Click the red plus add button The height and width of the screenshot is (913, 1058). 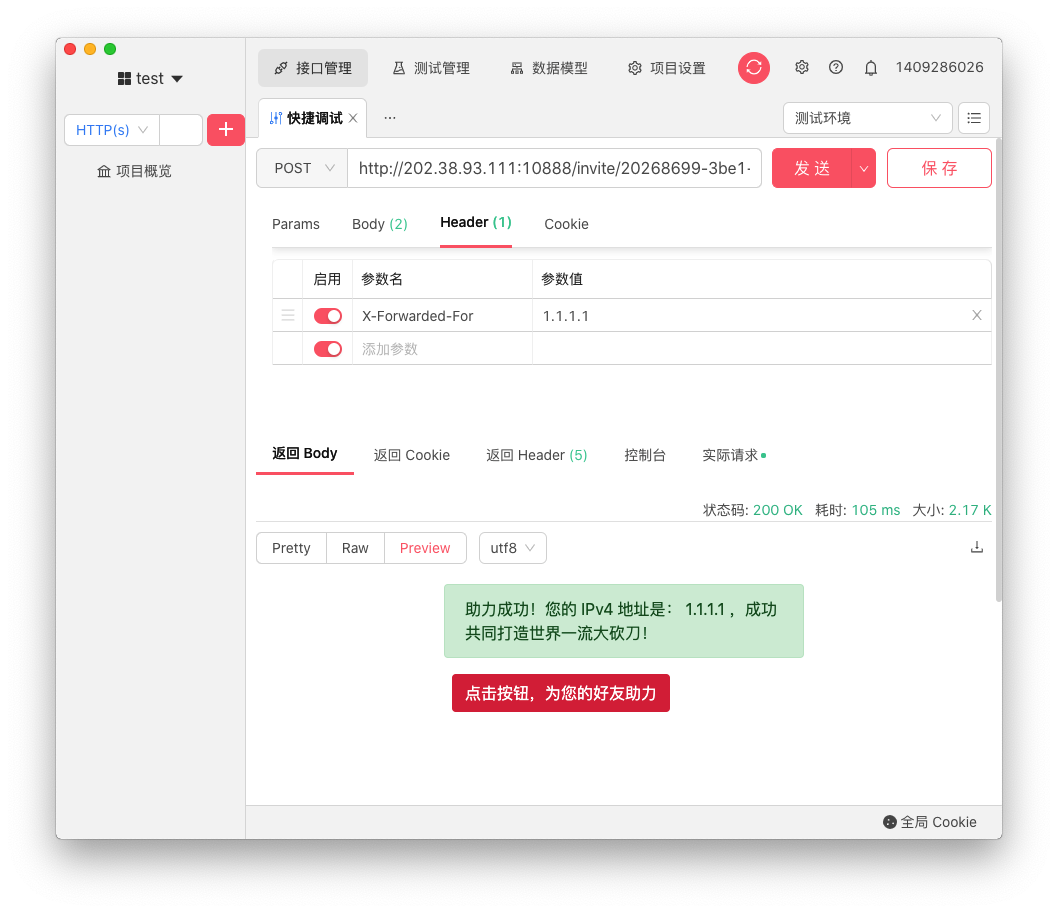(x=226, y=129)
